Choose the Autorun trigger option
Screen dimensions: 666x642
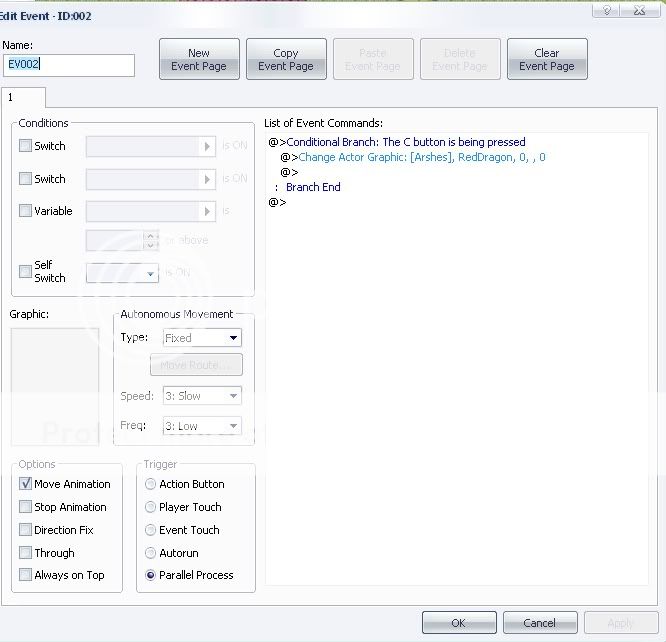pos(151,552)
